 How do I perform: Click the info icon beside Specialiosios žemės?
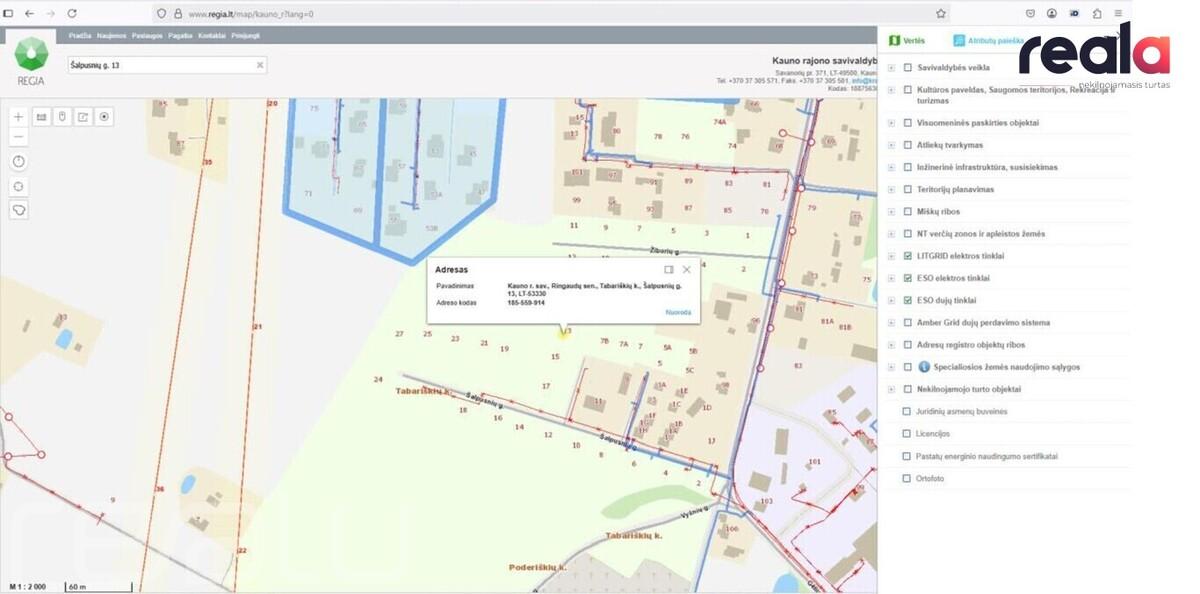pyautogui.click(x=924, y=367)
